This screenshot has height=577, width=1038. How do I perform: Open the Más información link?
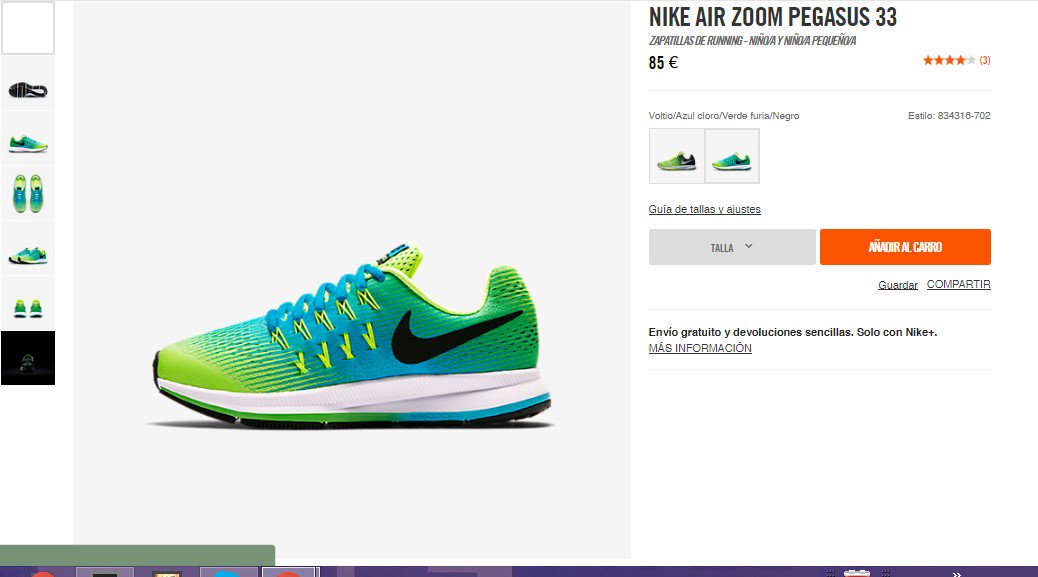700,348
